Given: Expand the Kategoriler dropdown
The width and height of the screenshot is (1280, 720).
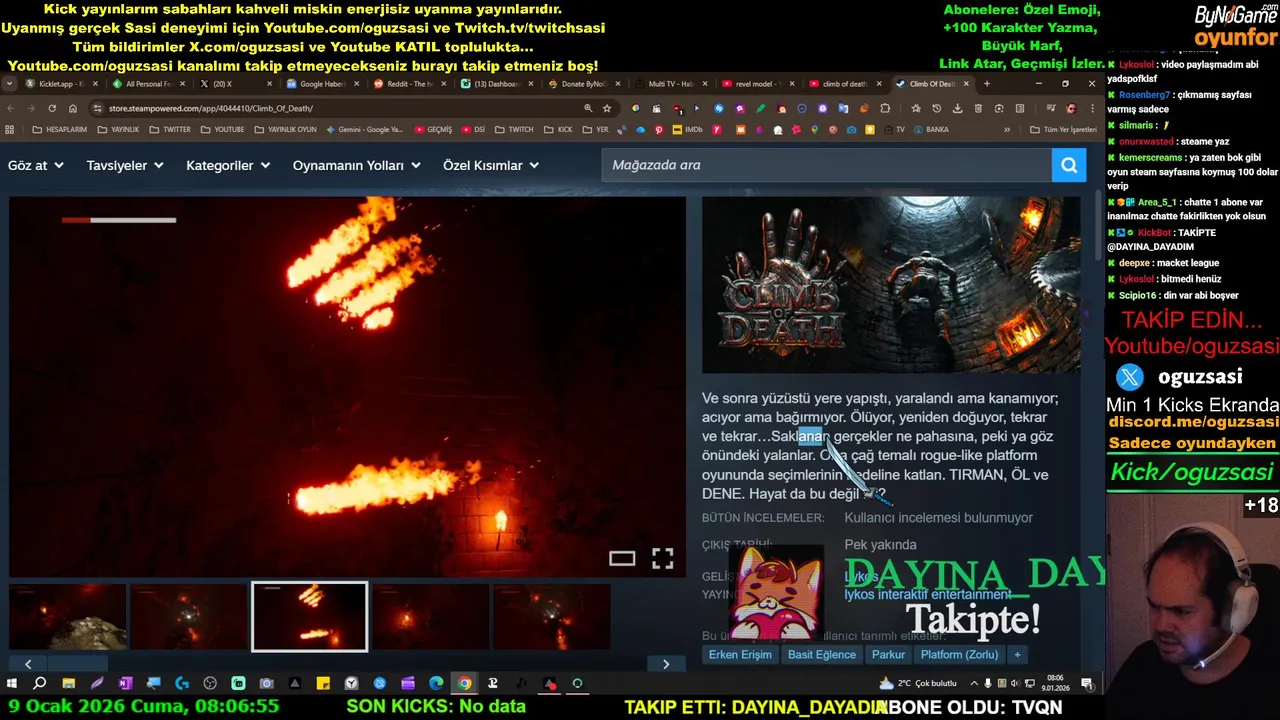Looking at the screenshot, I should pyautogui.click(x=228, y=165).
